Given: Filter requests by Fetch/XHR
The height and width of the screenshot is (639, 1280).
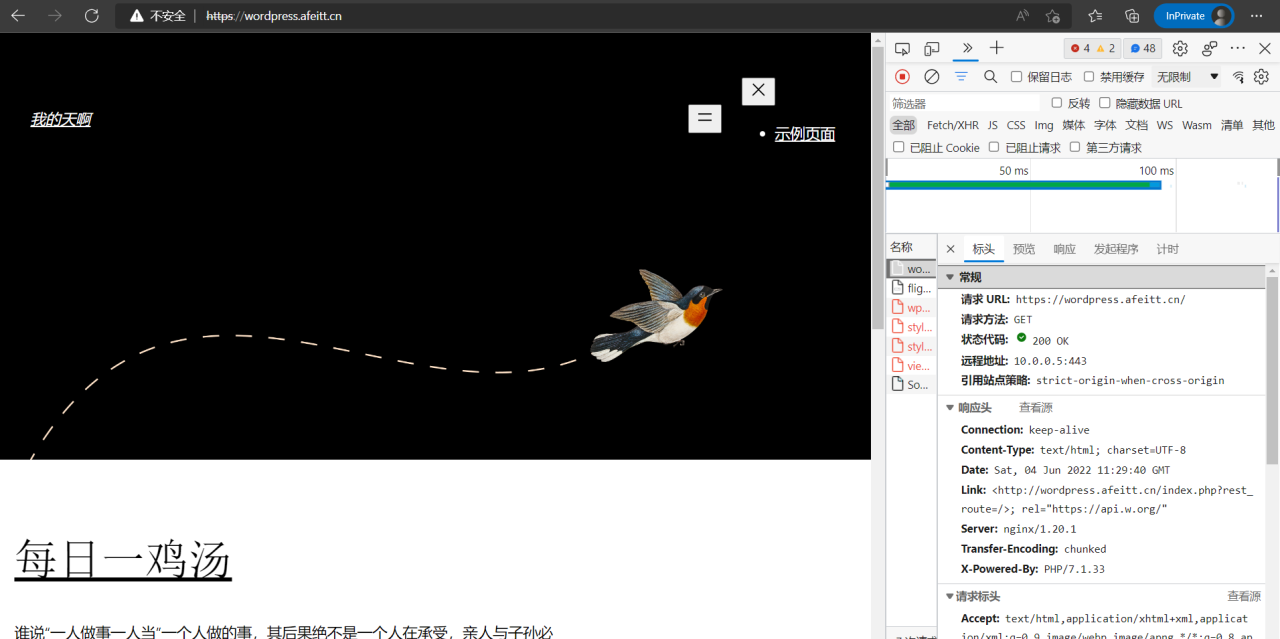Looking at the screenshot, I should point(952,125).
